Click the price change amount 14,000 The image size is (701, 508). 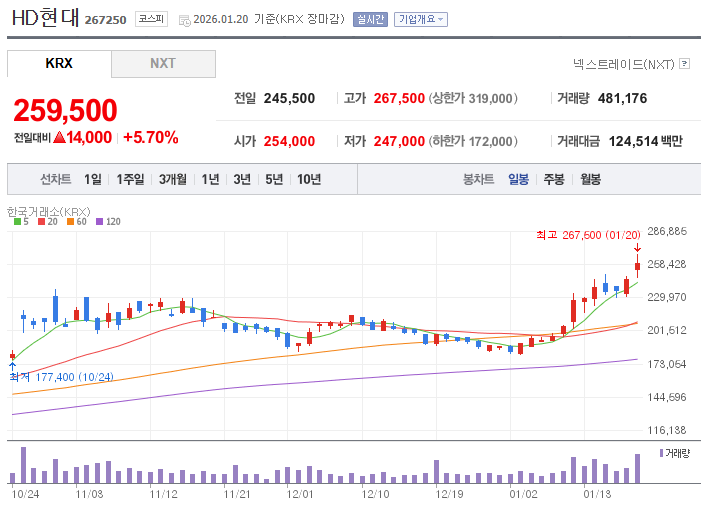coord(89,137)
